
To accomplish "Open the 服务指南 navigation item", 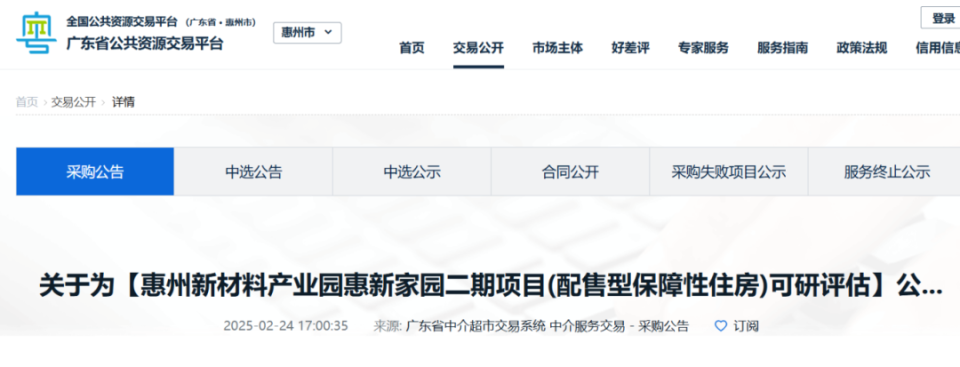I will pos(782,48).
